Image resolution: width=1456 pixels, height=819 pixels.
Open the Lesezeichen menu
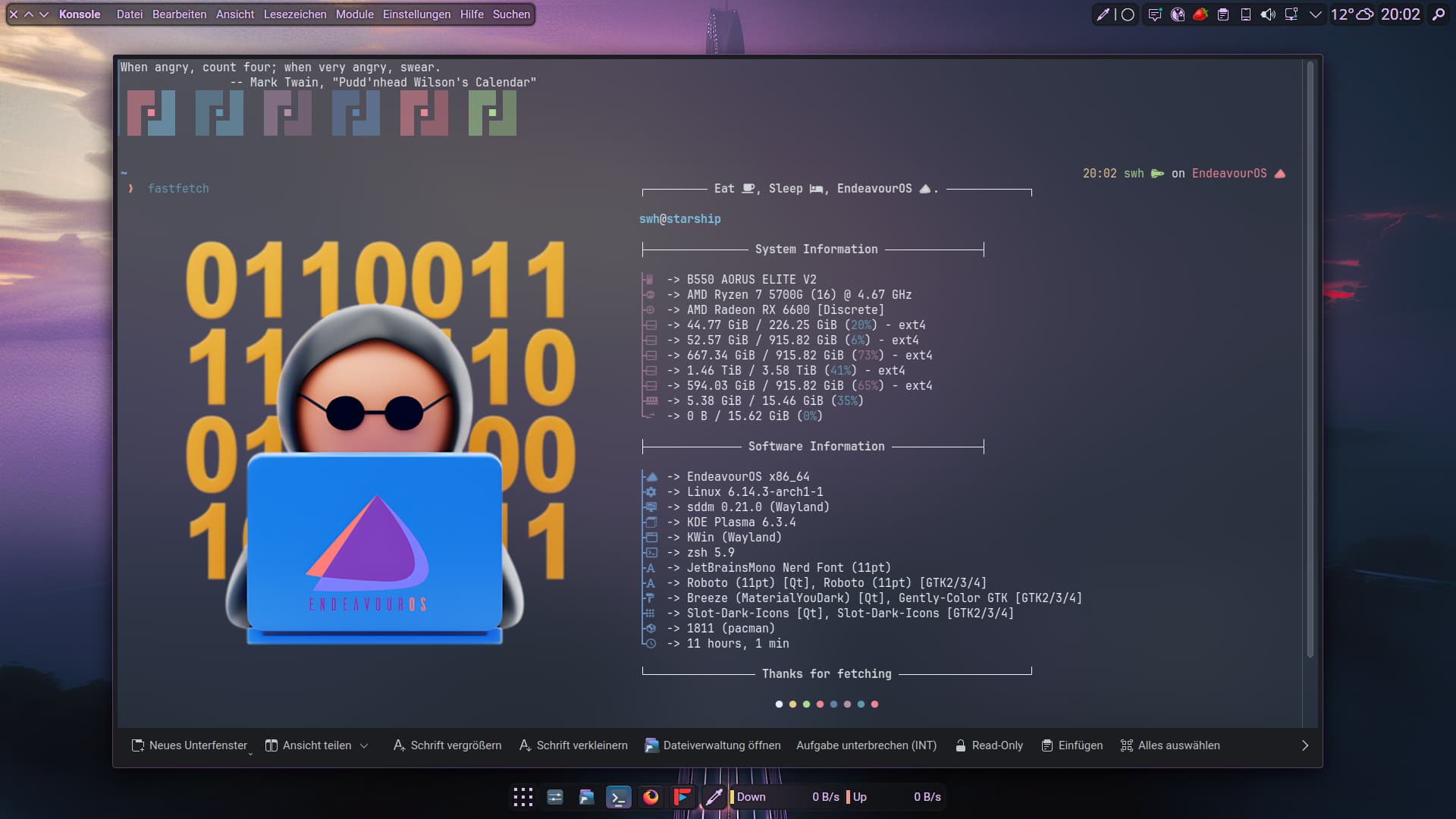point(295,14)
